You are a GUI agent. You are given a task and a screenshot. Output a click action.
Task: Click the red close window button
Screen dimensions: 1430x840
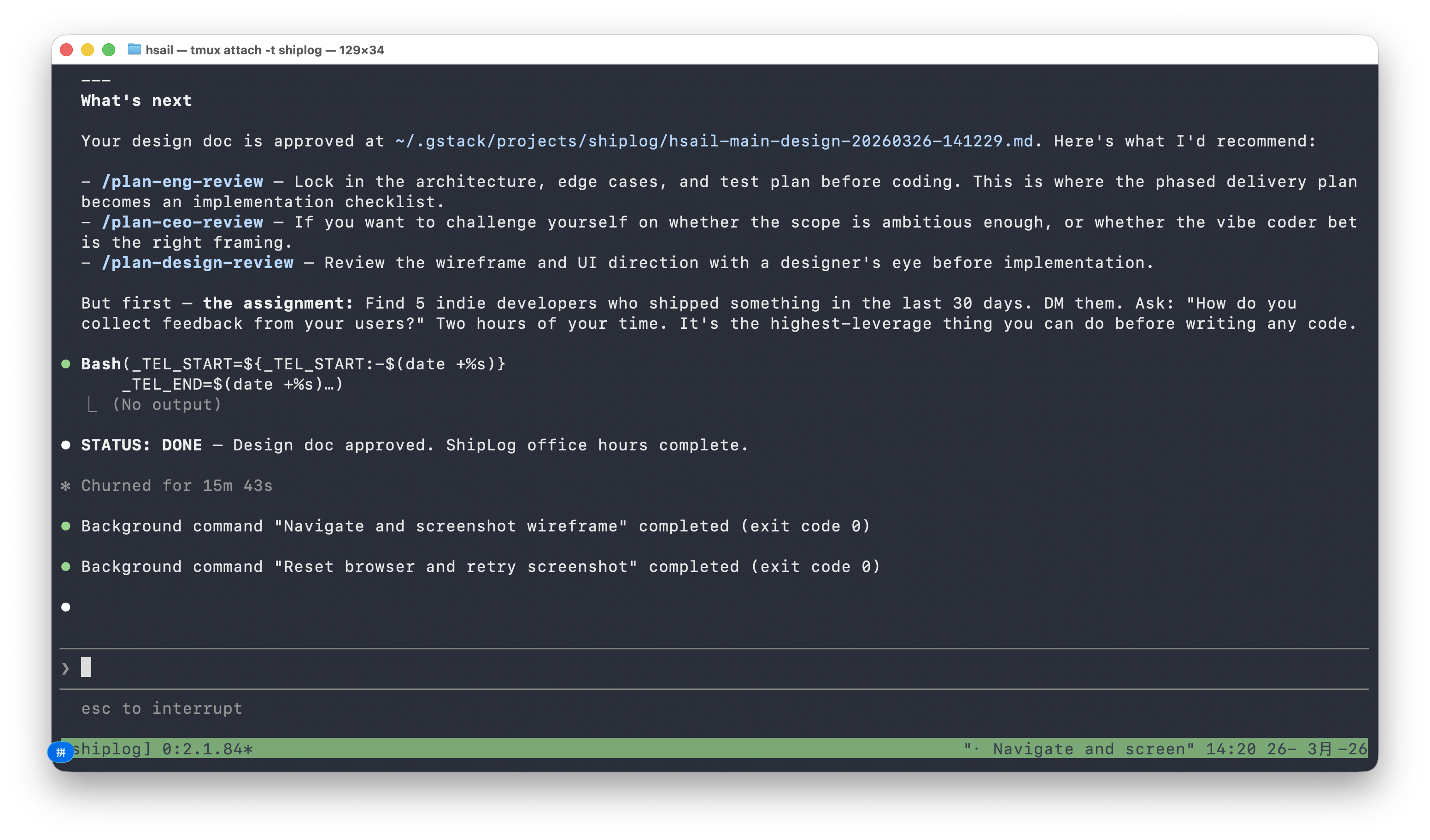[66, 50]
